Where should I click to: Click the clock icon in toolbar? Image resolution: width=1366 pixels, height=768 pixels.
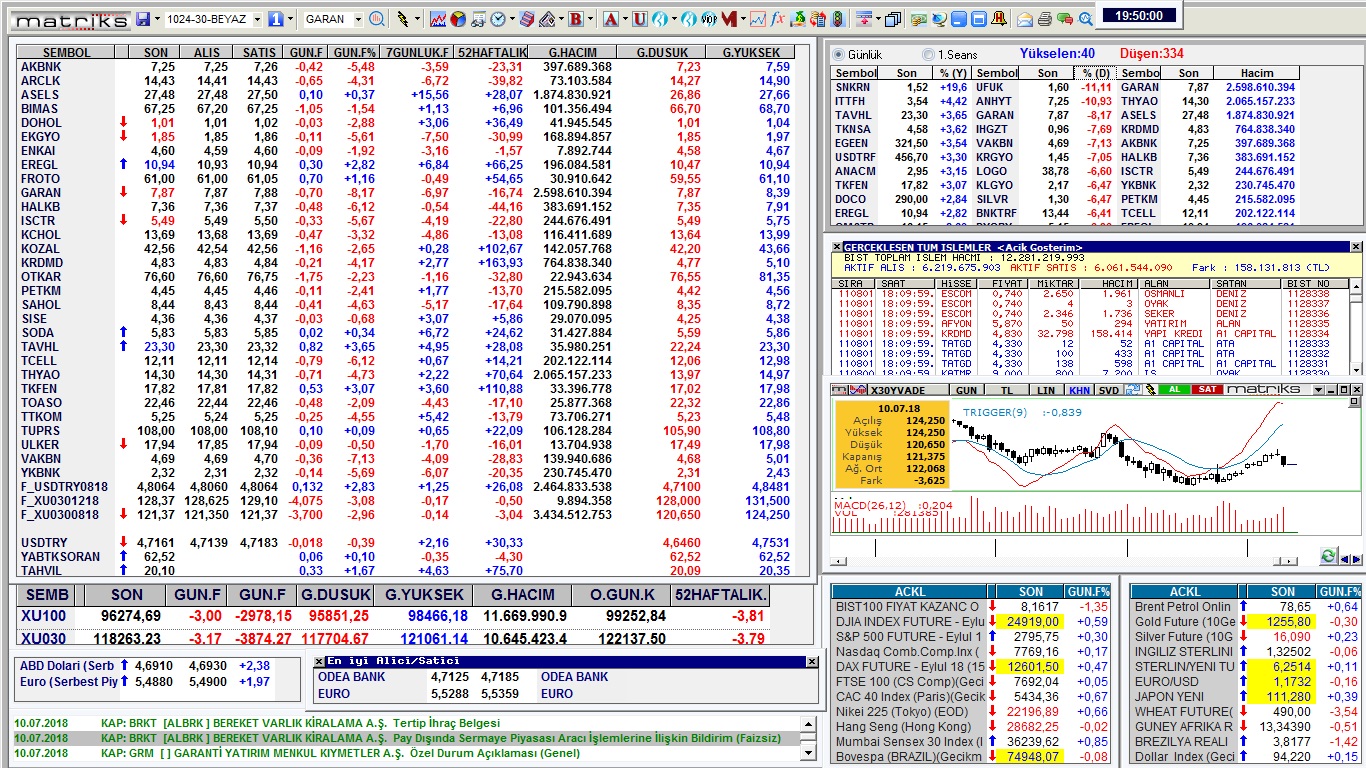[497, 19]
